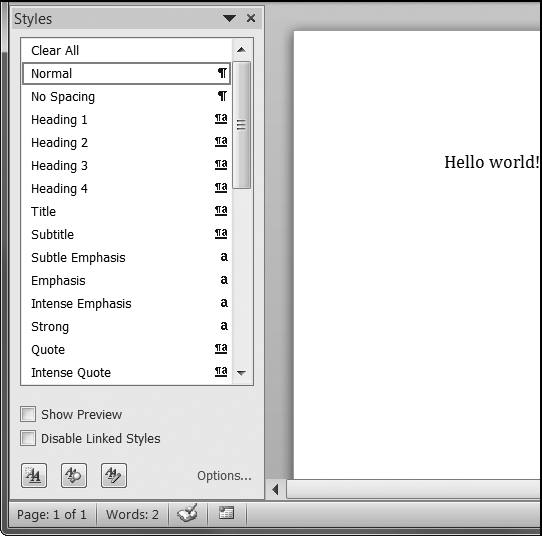Screen dimensions: 542x536
Task: Click the proofing errors status bar icon
Action: tap(188, 513)
